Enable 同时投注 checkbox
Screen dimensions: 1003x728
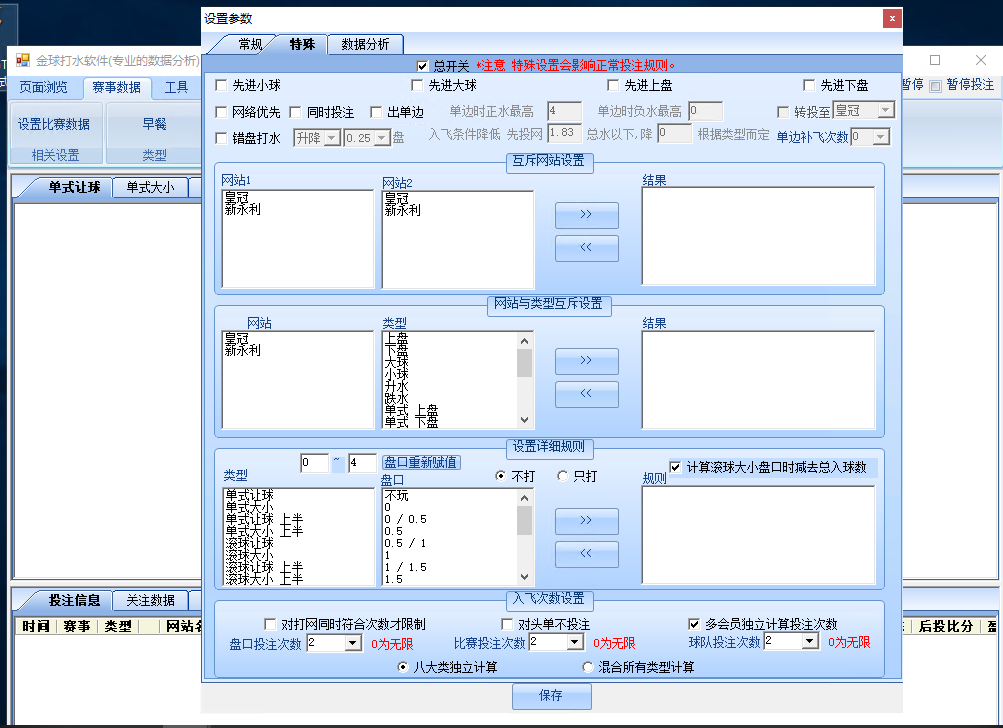point(295,112)
